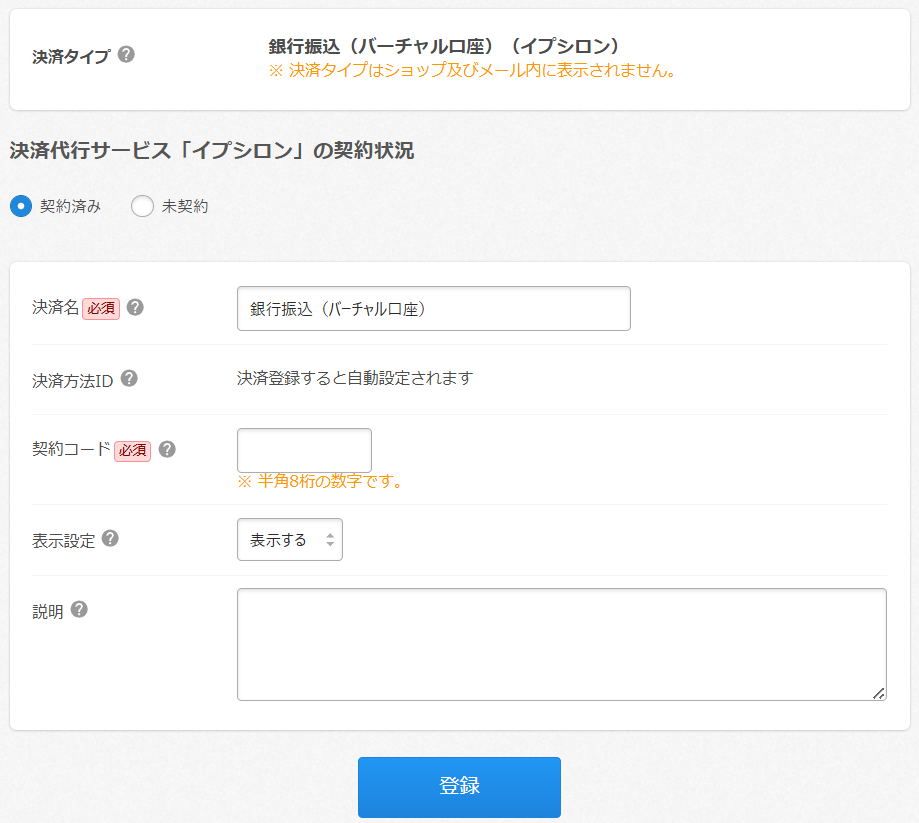Open the help tooltip beside 決済名
The height and width of the screenshot is (823, 919).
click(135, 307)
